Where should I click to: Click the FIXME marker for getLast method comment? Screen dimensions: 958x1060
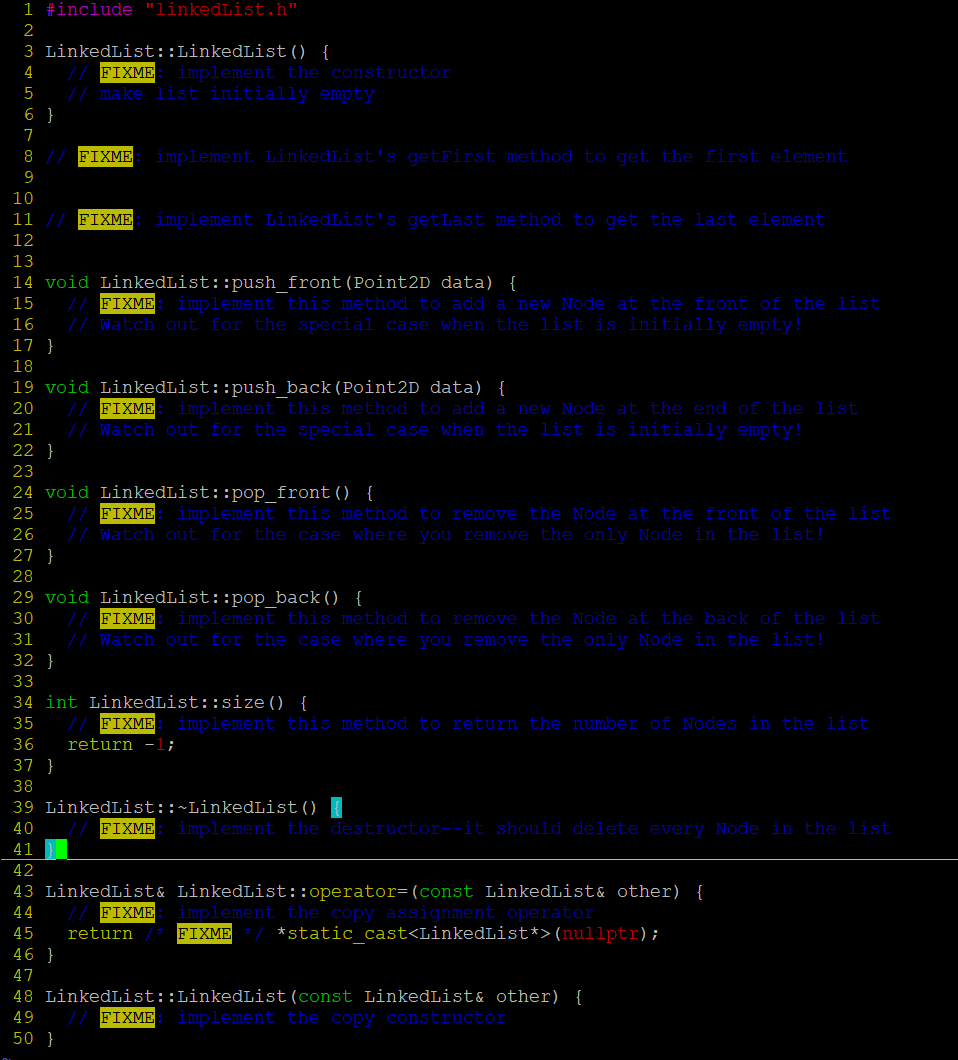(x=105, y=219)
